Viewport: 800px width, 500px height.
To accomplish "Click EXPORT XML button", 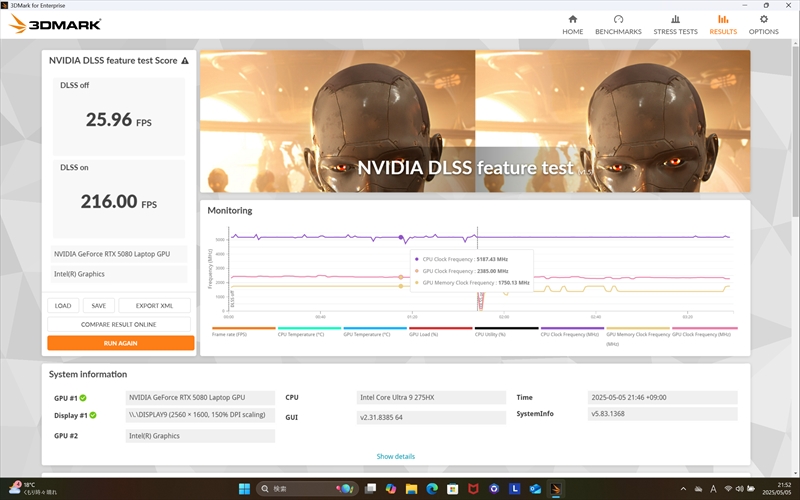I will [x=154, y=306].
